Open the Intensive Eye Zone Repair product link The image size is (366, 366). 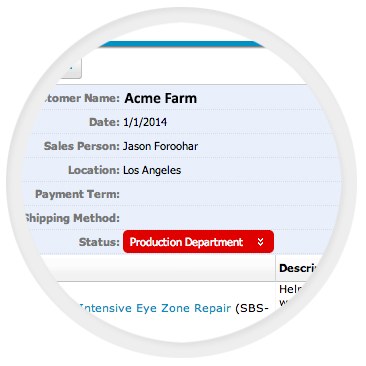[x=155, y=308]
